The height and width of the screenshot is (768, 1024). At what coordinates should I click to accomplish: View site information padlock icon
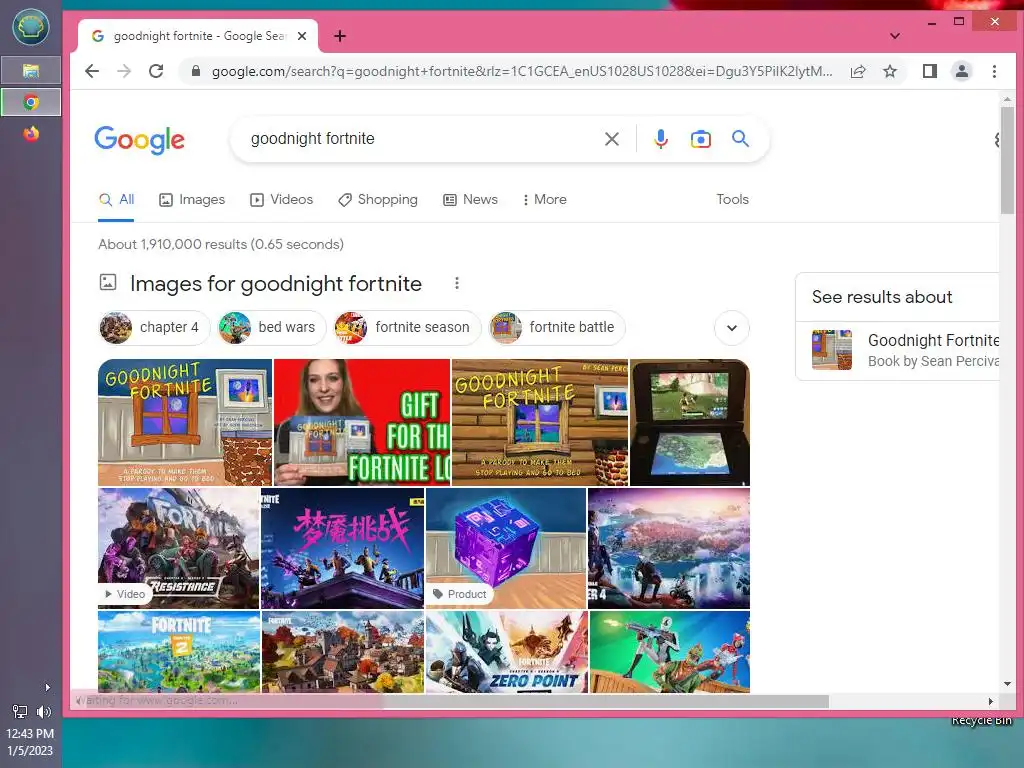tap(195, 71)
